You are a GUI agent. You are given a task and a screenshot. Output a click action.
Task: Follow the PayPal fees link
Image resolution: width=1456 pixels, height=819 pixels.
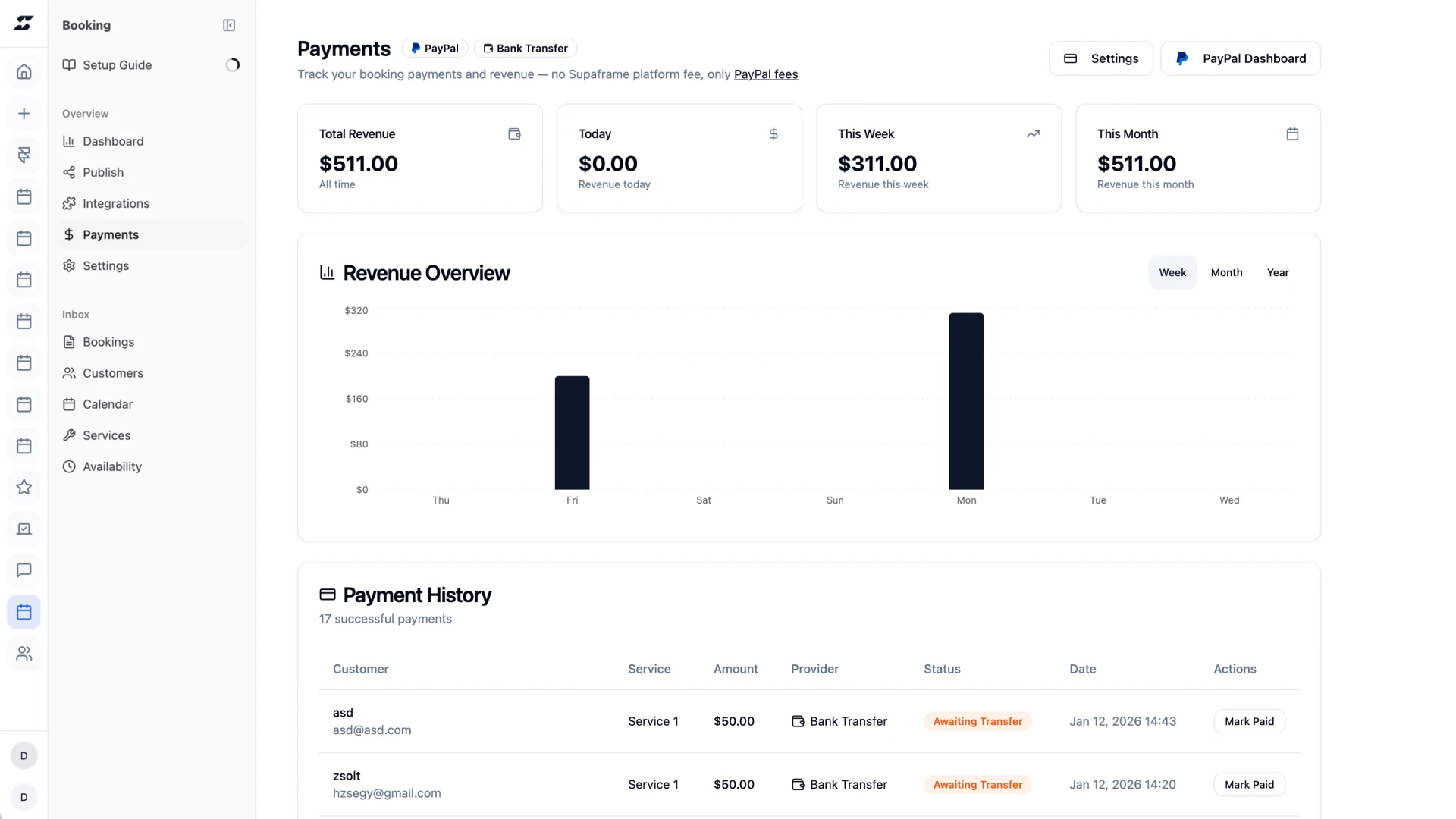(766, 74)
